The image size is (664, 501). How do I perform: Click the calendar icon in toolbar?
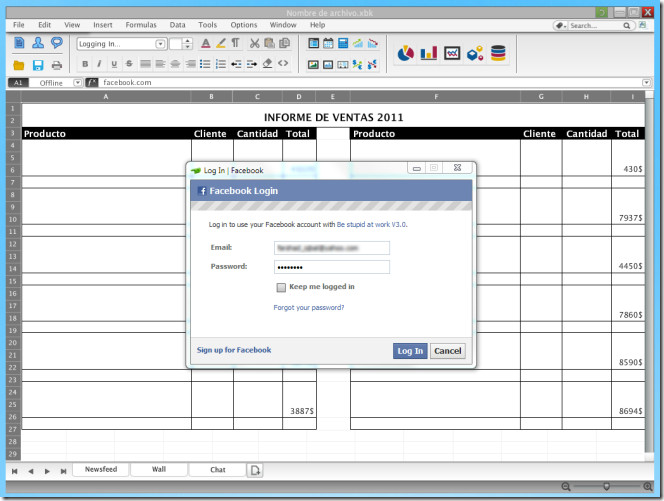pyautogui.click(x=328, y=43)
